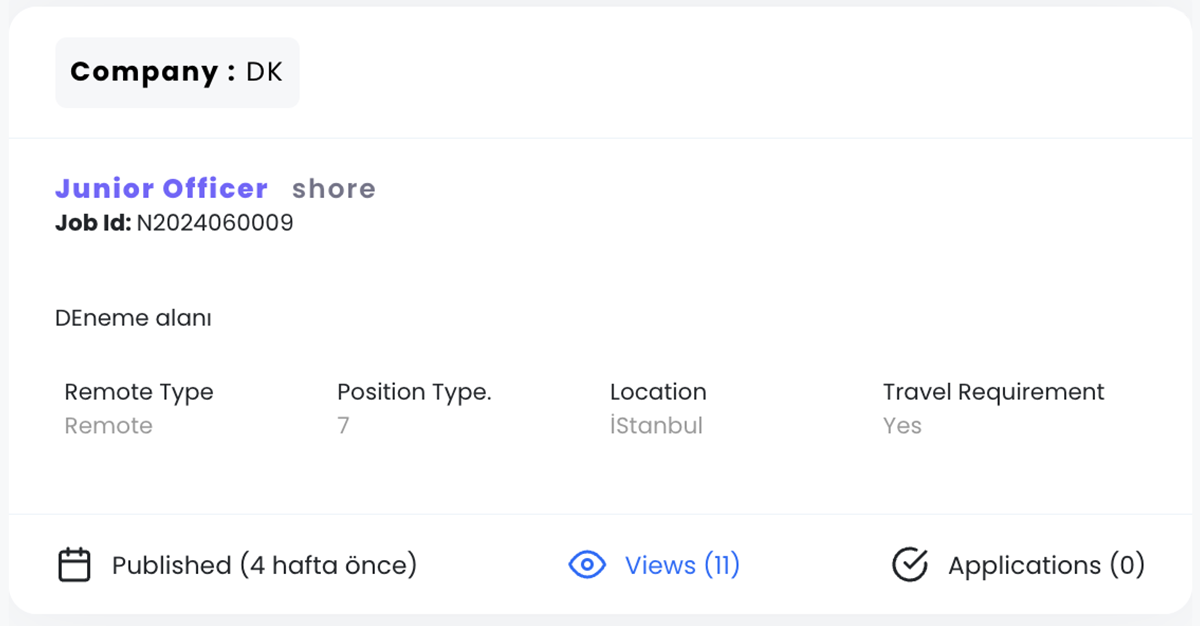Click the Views (11) link
The width and height of the screenshot is (1200, 626).
pos(682,565)
